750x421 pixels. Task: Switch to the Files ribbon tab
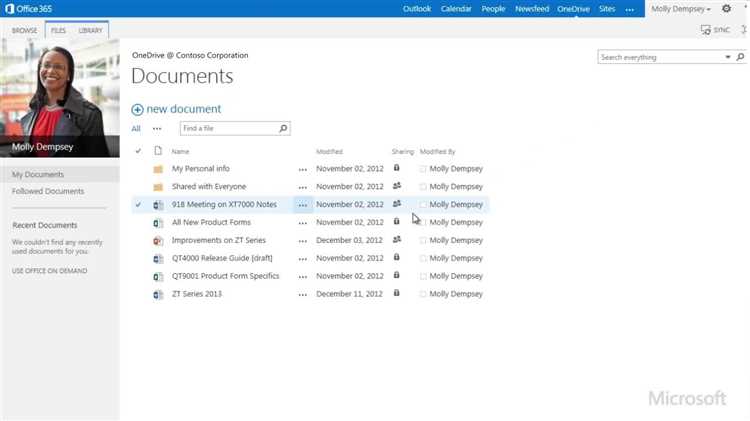pyautogui.click(x=58, y=31)
